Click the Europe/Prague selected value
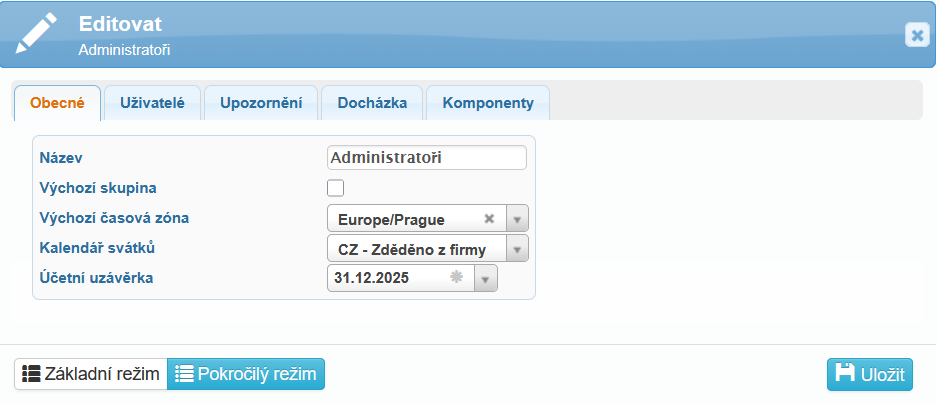 pos(392,219)
